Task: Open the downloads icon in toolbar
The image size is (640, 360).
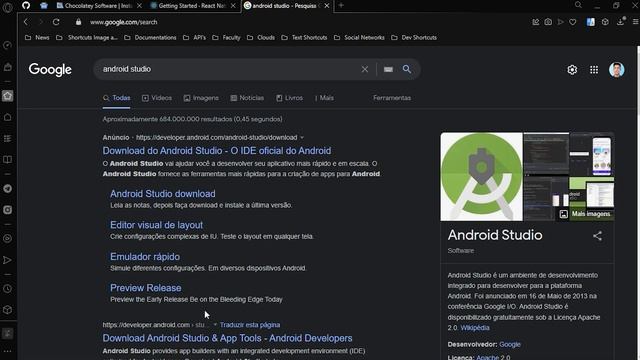Action: pyautogui.click(x=620, y=22)
